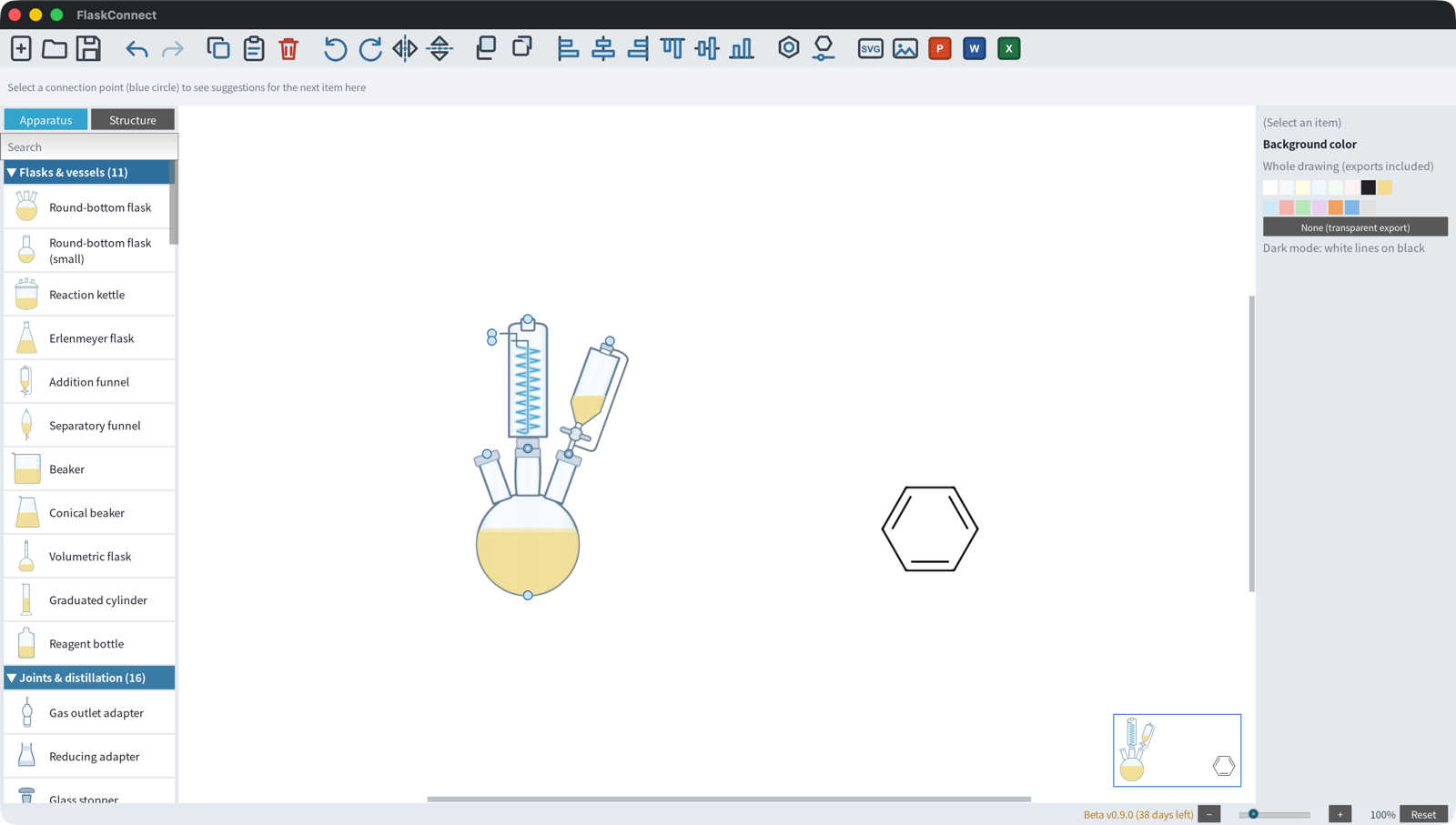Pick the Volumetric flask item
This screenshot has width=1456, height=825.
pos(89,557)
